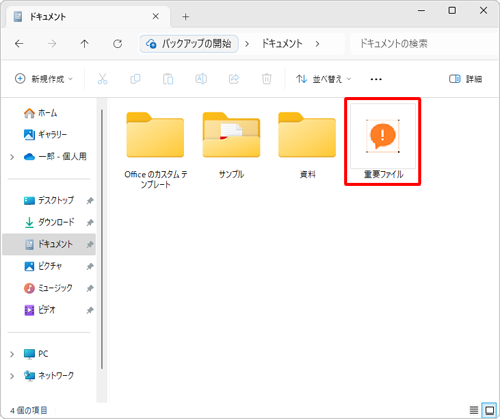500x419 pixels.
Task: Expand chevron after ドキュメント in address bar
Action: (x=317, y=44)
